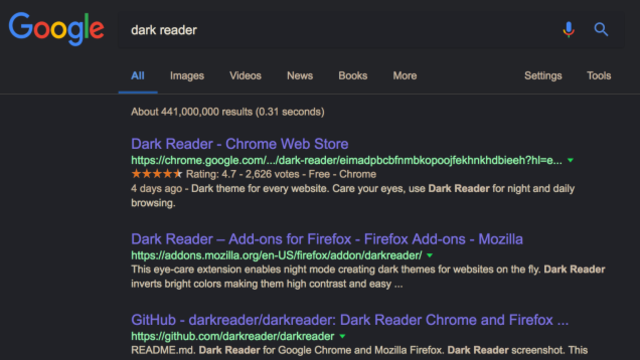Viewport: 640px width, 360px height.
Task: Select the All tab
Action: pos(138,76)
